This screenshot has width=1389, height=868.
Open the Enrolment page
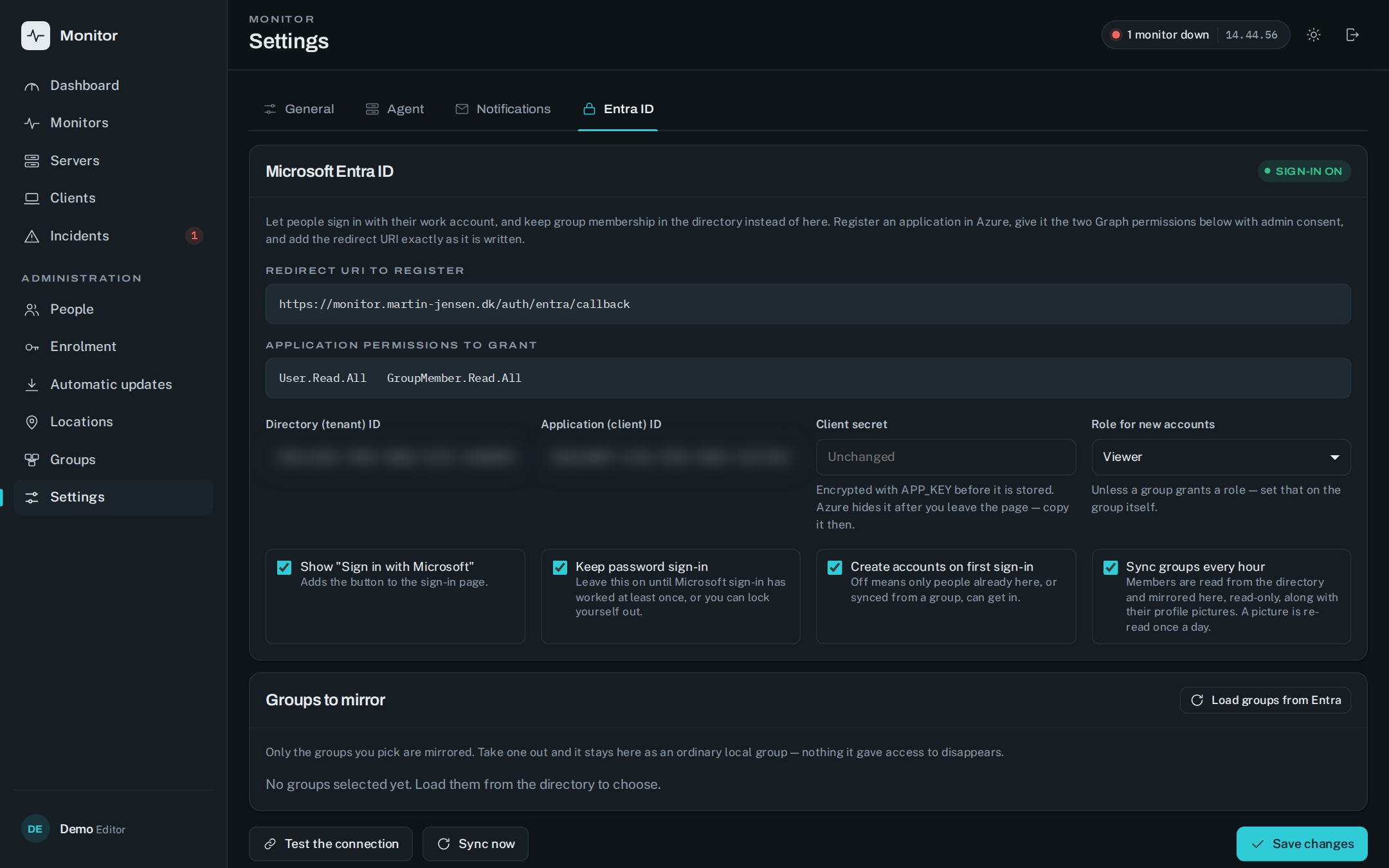tap(113, 347)
